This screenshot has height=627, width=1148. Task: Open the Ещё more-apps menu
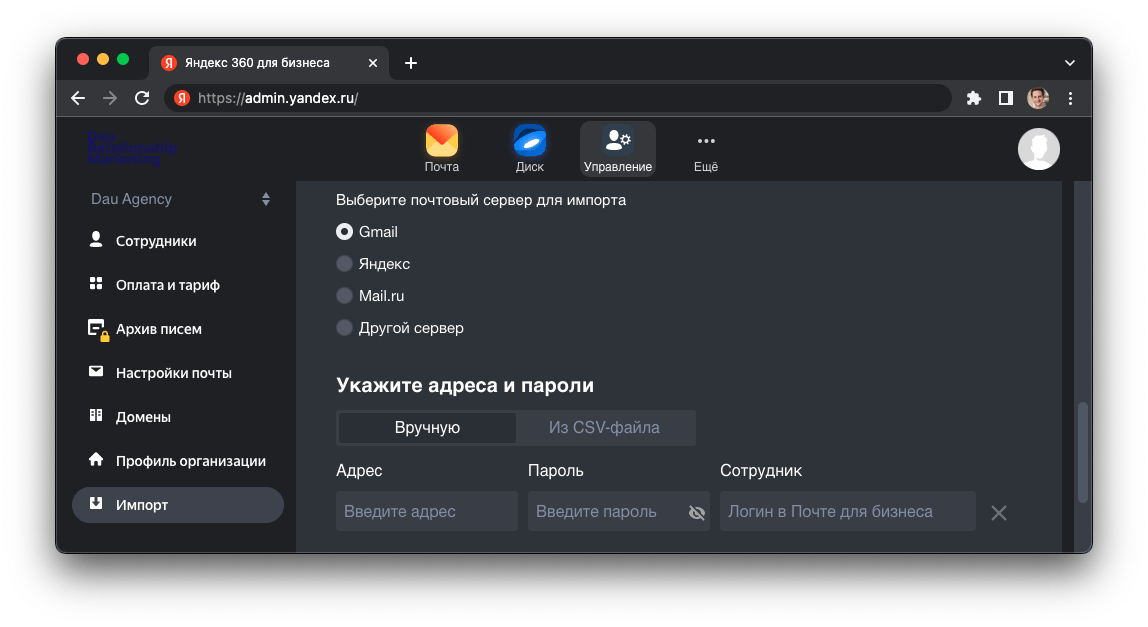pyautogui.click(x=706, y=149)
